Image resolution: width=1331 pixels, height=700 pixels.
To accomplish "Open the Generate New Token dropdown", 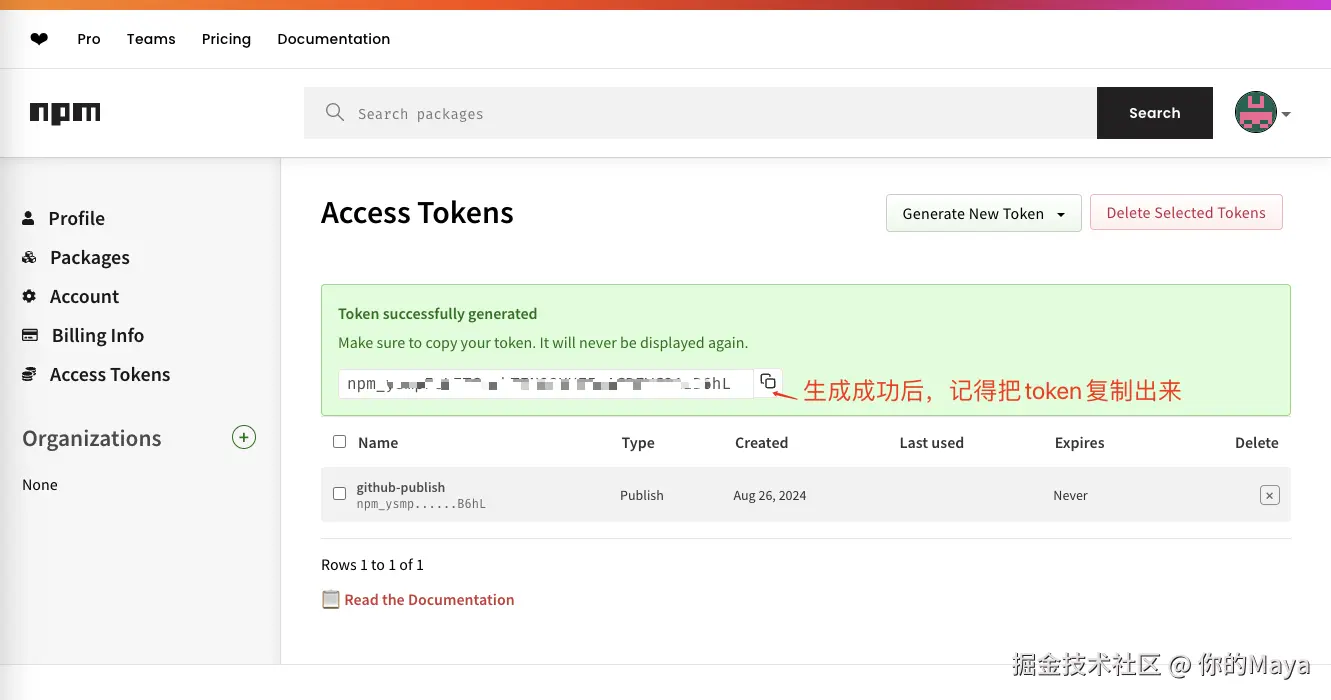I will tap(982, 213).
